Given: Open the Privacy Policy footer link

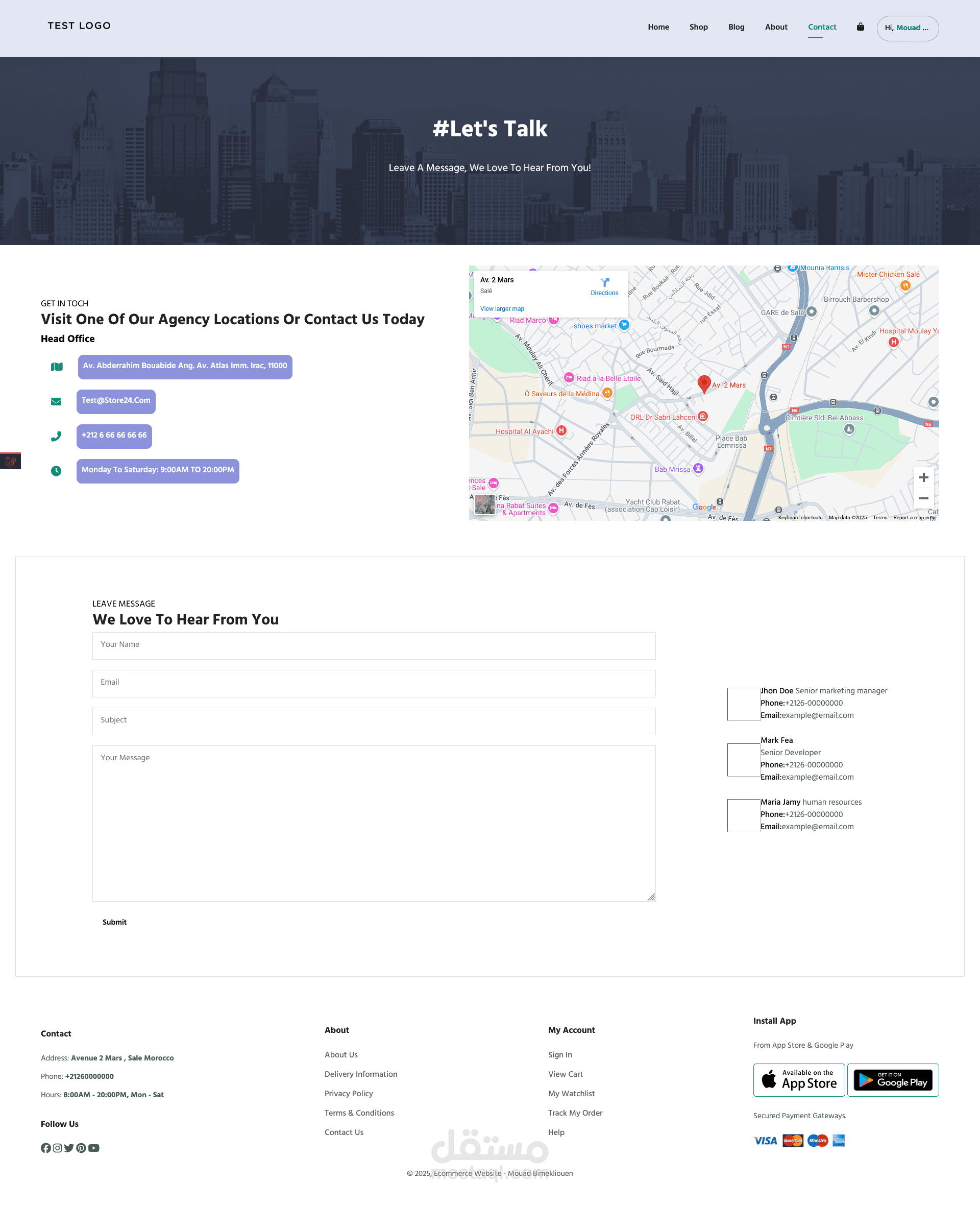Looking at the screenshot, I should click(348, 1094).
